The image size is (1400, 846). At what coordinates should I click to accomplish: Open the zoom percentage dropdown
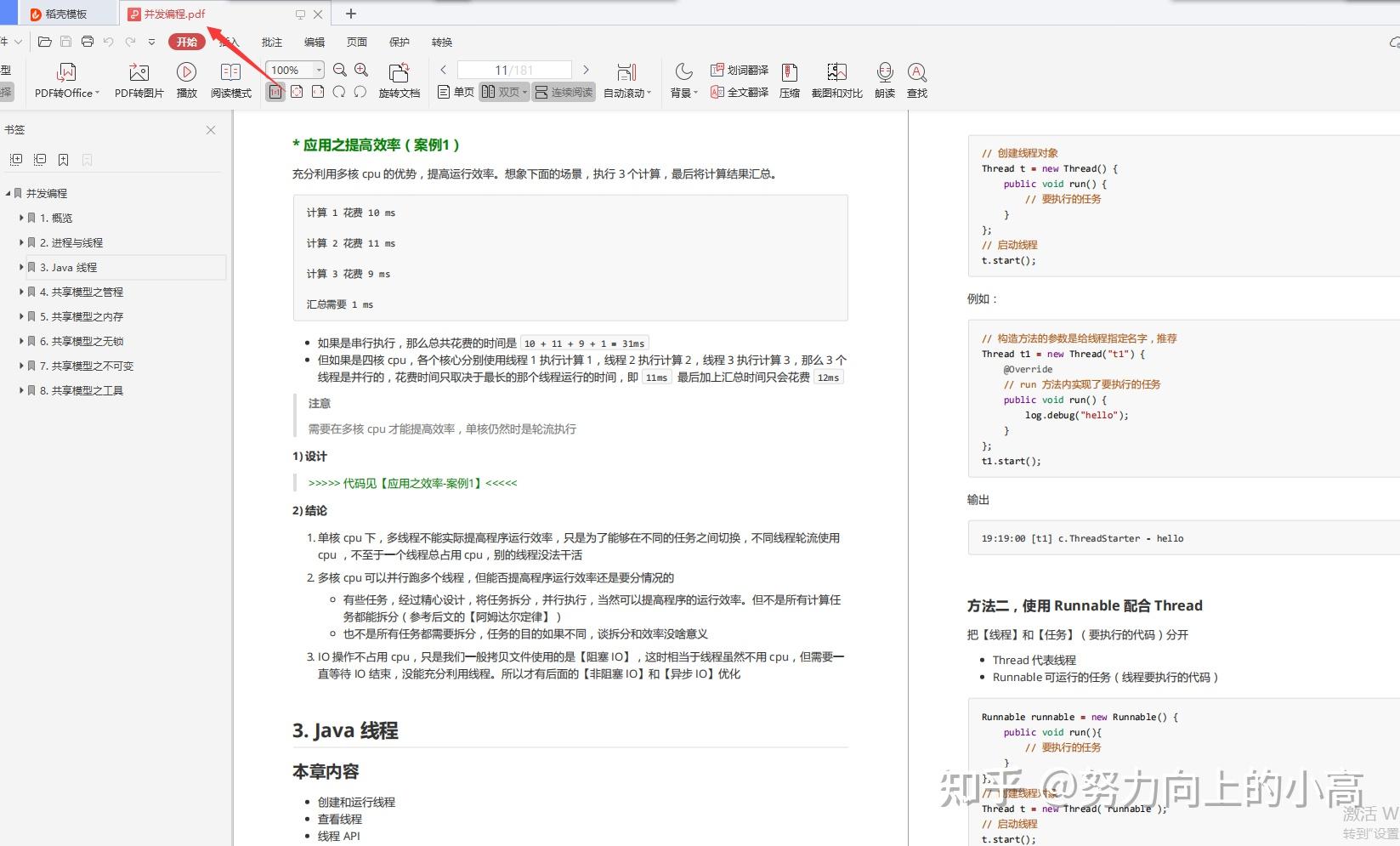click(x=319, y=70)
